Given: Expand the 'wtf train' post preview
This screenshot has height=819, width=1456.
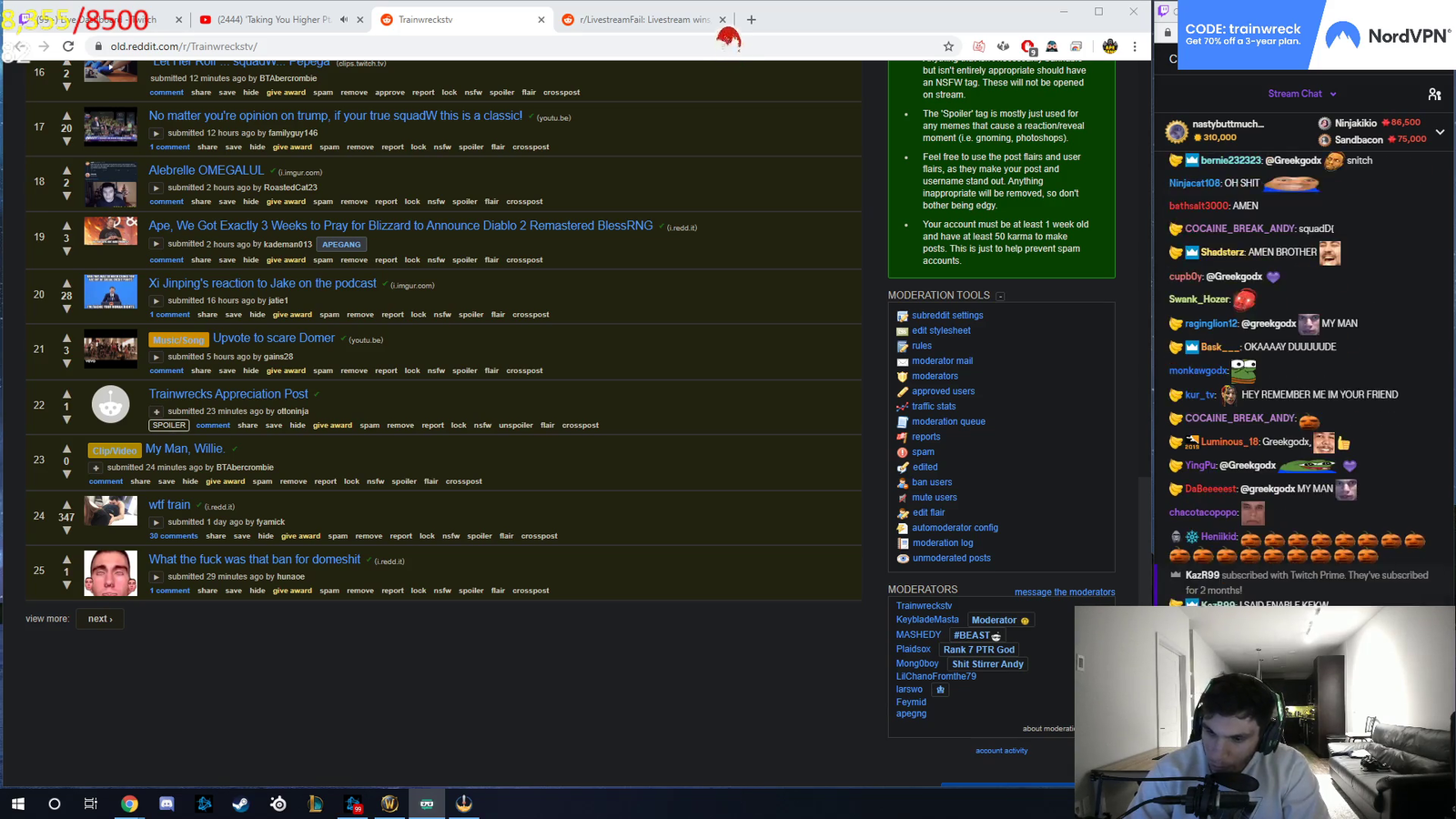Looking at the screenshot, I should pos(156,522).
